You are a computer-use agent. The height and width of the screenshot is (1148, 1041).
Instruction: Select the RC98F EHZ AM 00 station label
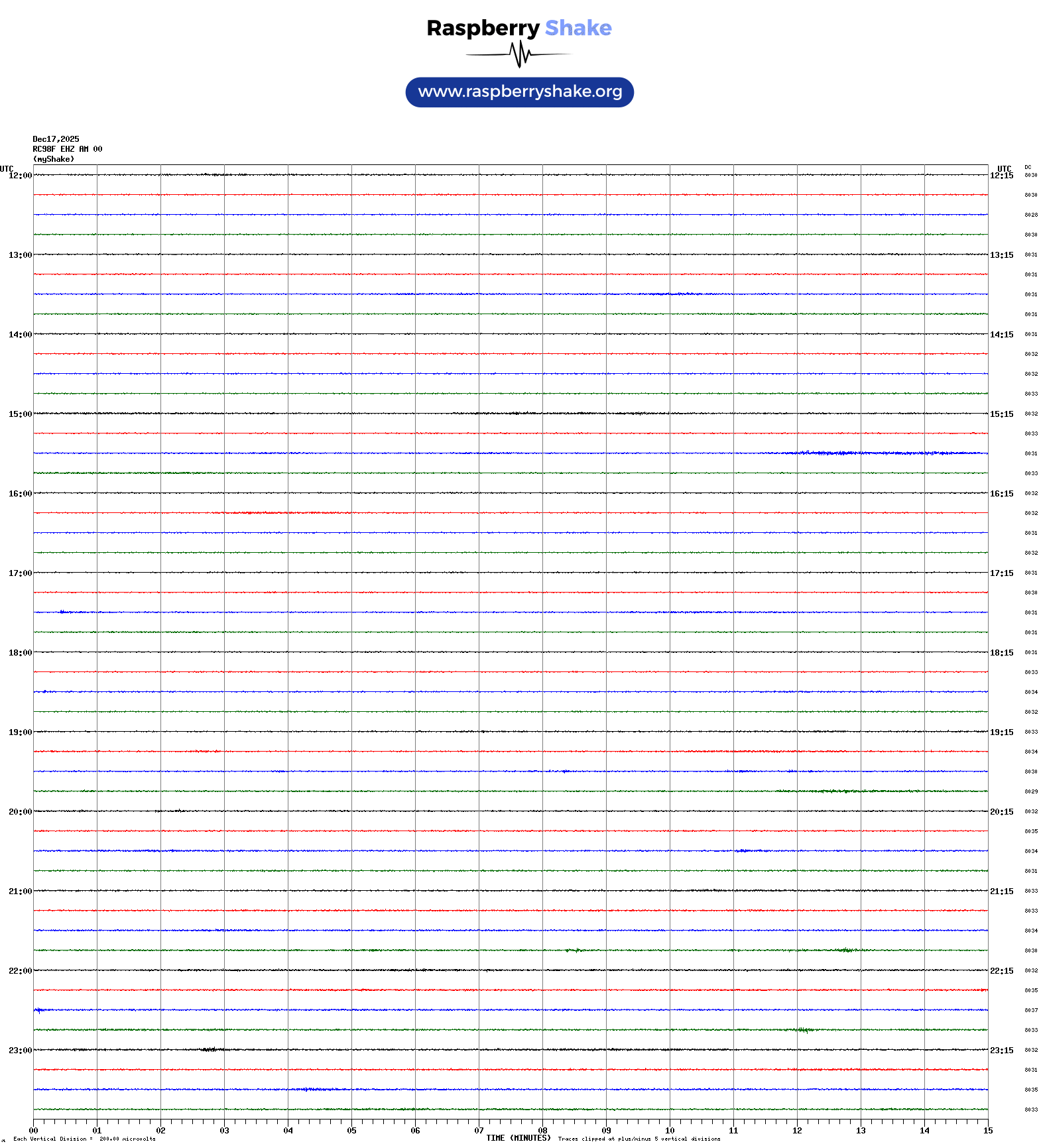(68, 149)
